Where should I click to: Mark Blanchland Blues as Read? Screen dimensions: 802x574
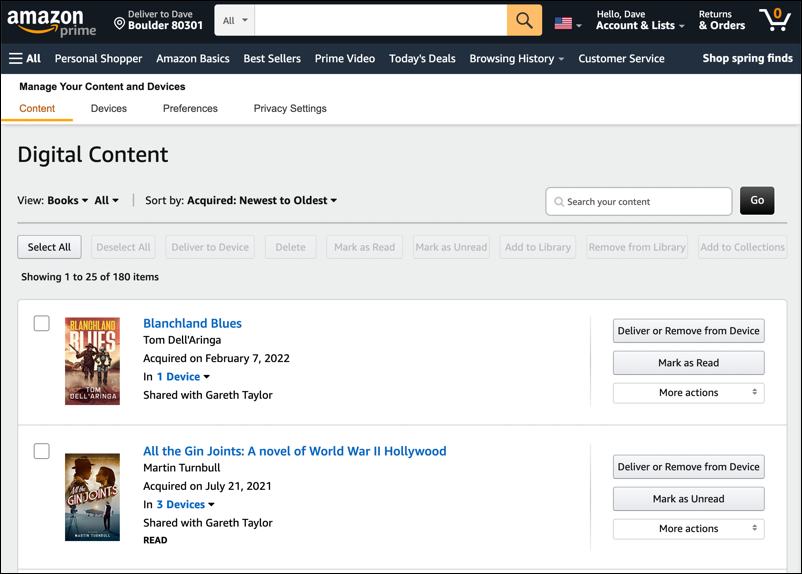click(x=688, y=363)
